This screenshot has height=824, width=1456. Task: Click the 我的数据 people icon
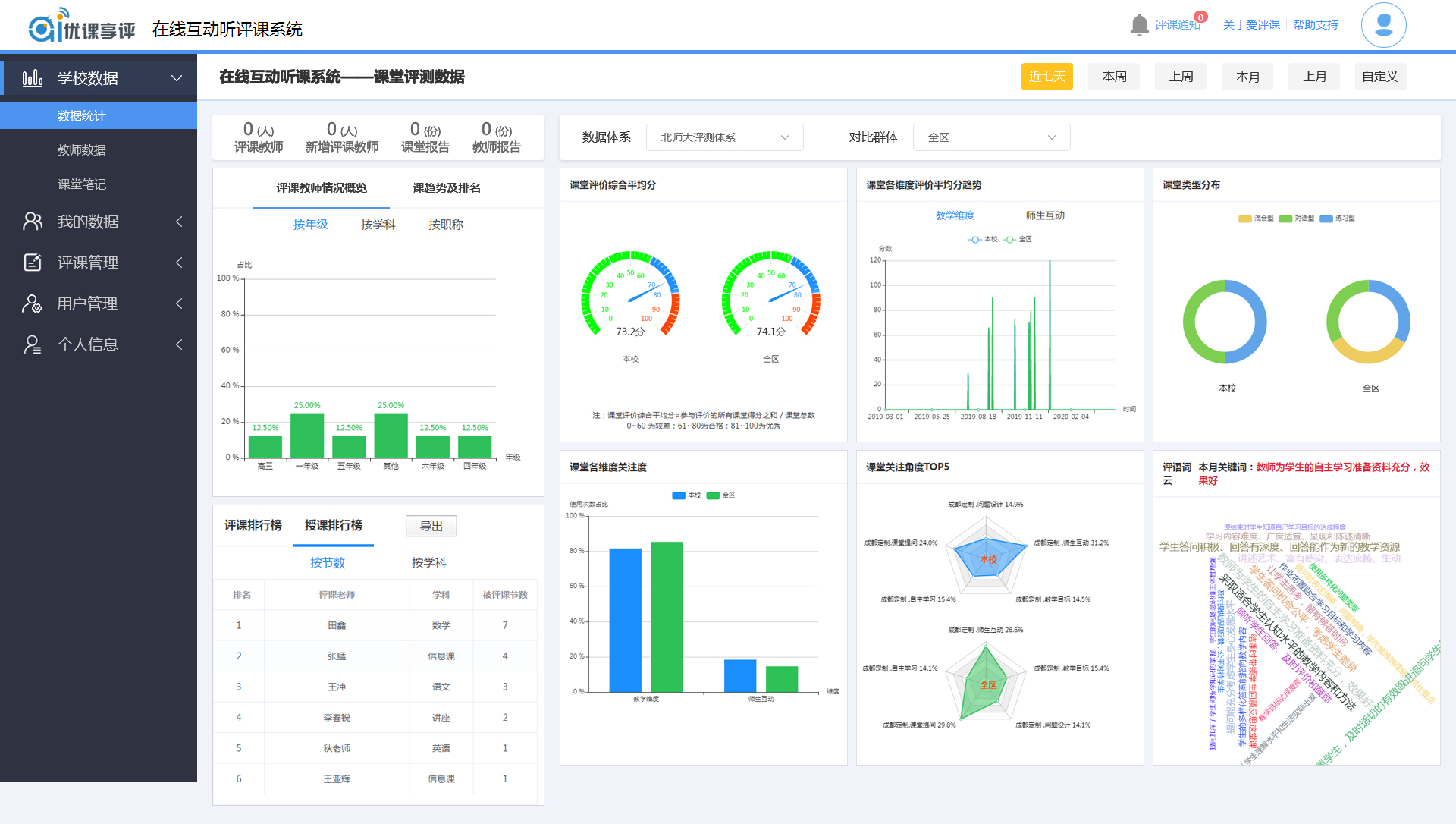[33, 222]
